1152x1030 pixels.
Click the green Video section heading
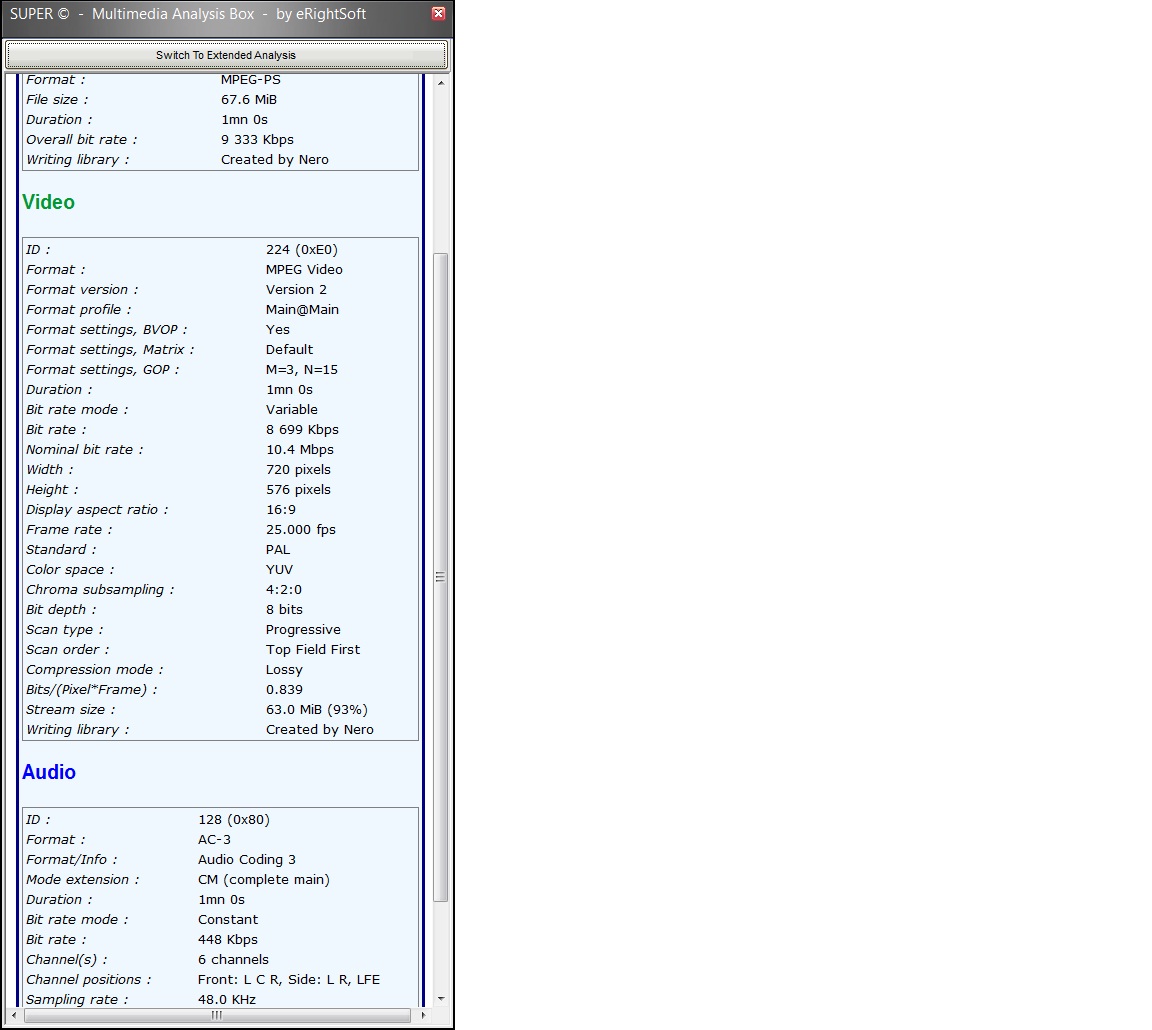click(48, 202)
